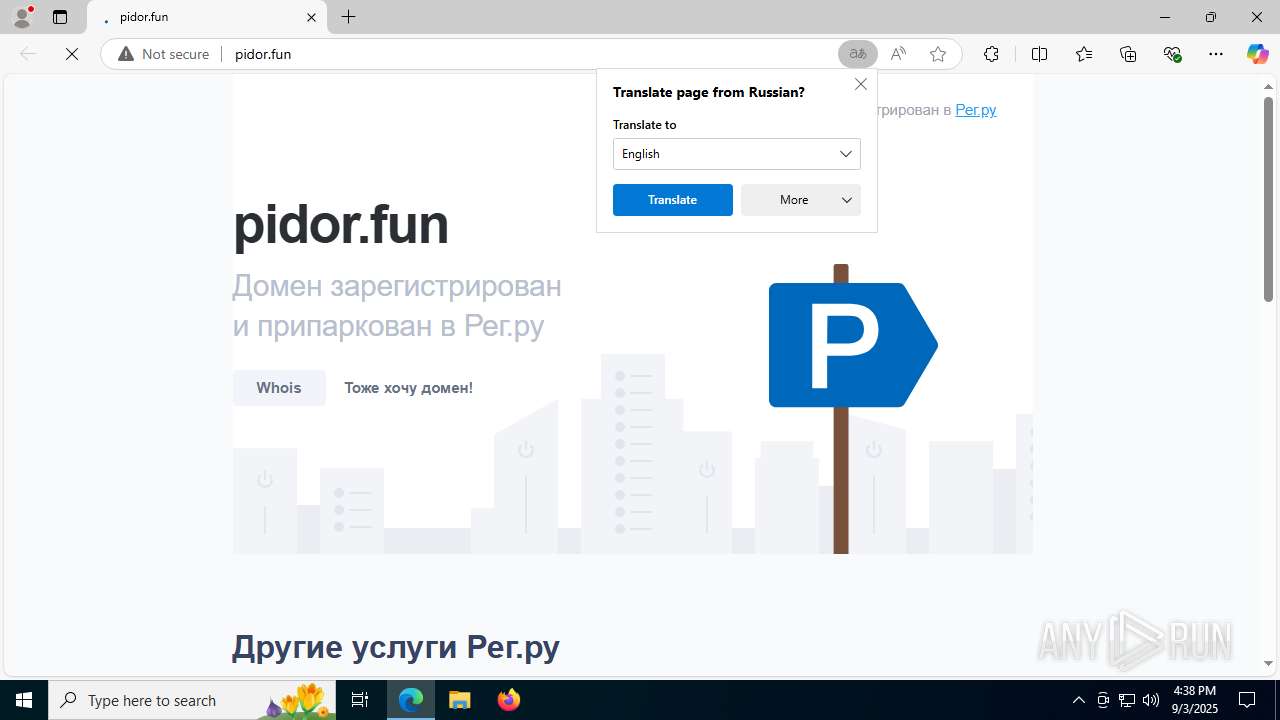The height and width of the screenshot is (720, 1280).
Task: Click the Edge taskbar icon
Action: click(411, 700)
